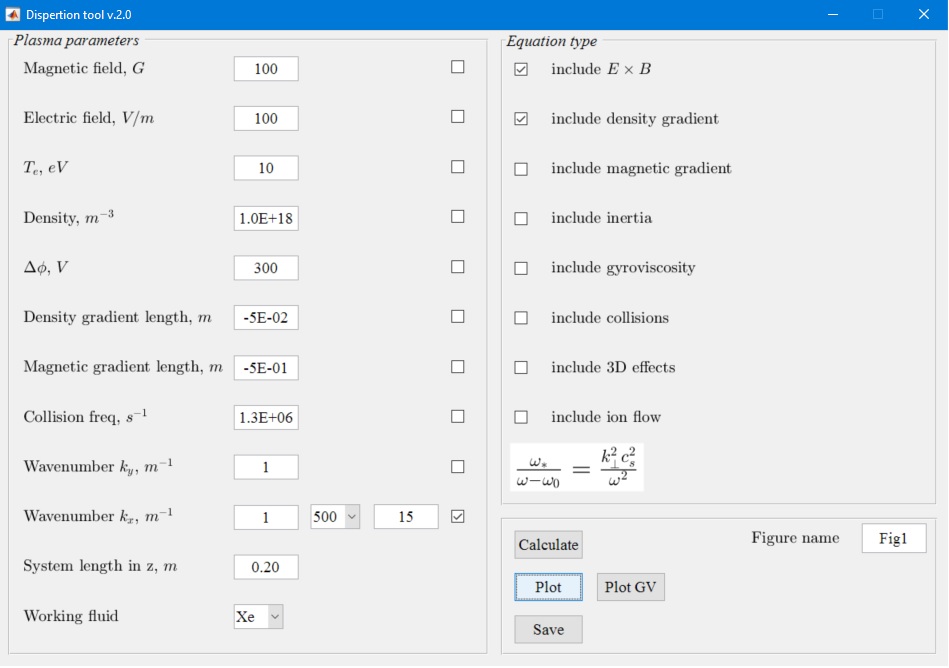This screenshot has height=668, width=949.
Task: Select the Magnetic gradient length -5E-01 field
Action: pyautogui.click(x=266, y=368)
